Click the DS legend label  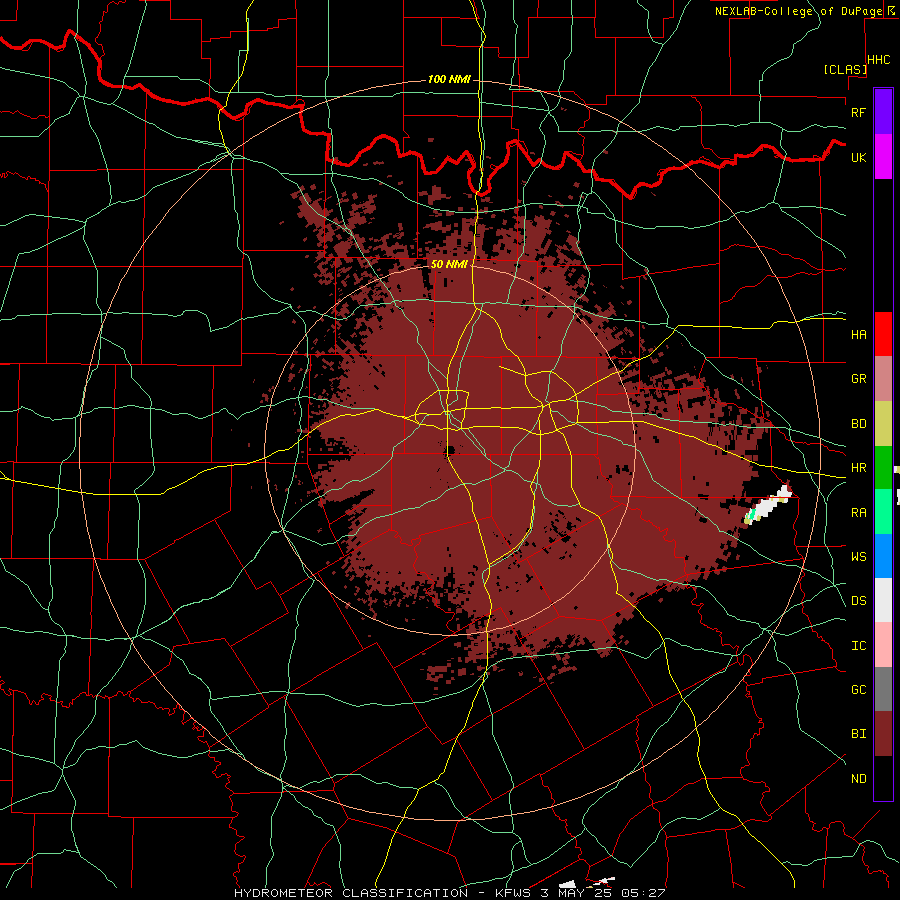[858, 601]
